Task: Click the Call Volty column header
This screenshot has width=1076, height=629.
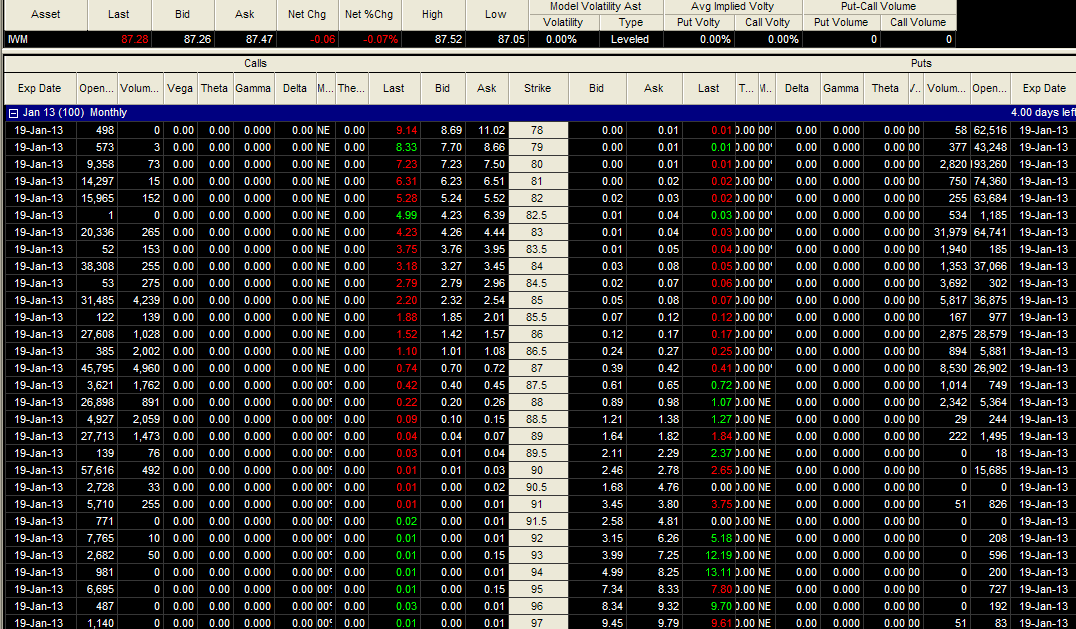Action: (x=767, y=23)
